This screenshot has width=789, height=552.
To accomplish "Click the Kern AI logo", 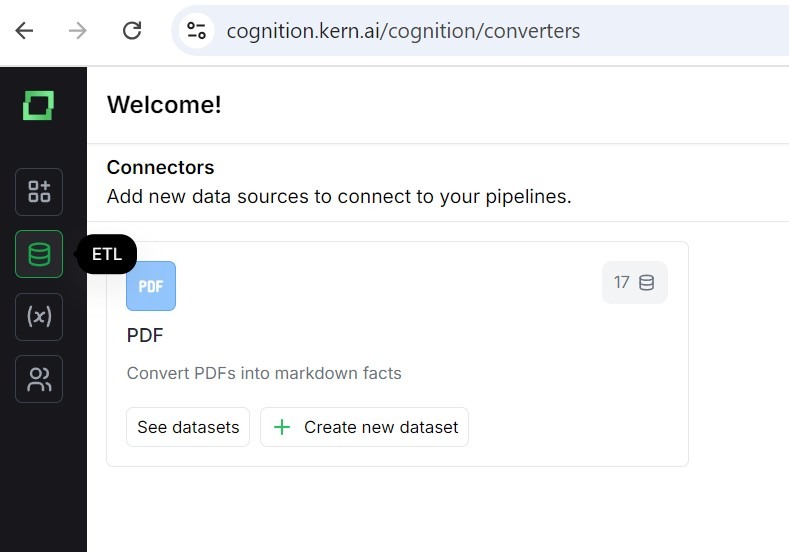I will (x=38, y=105).
